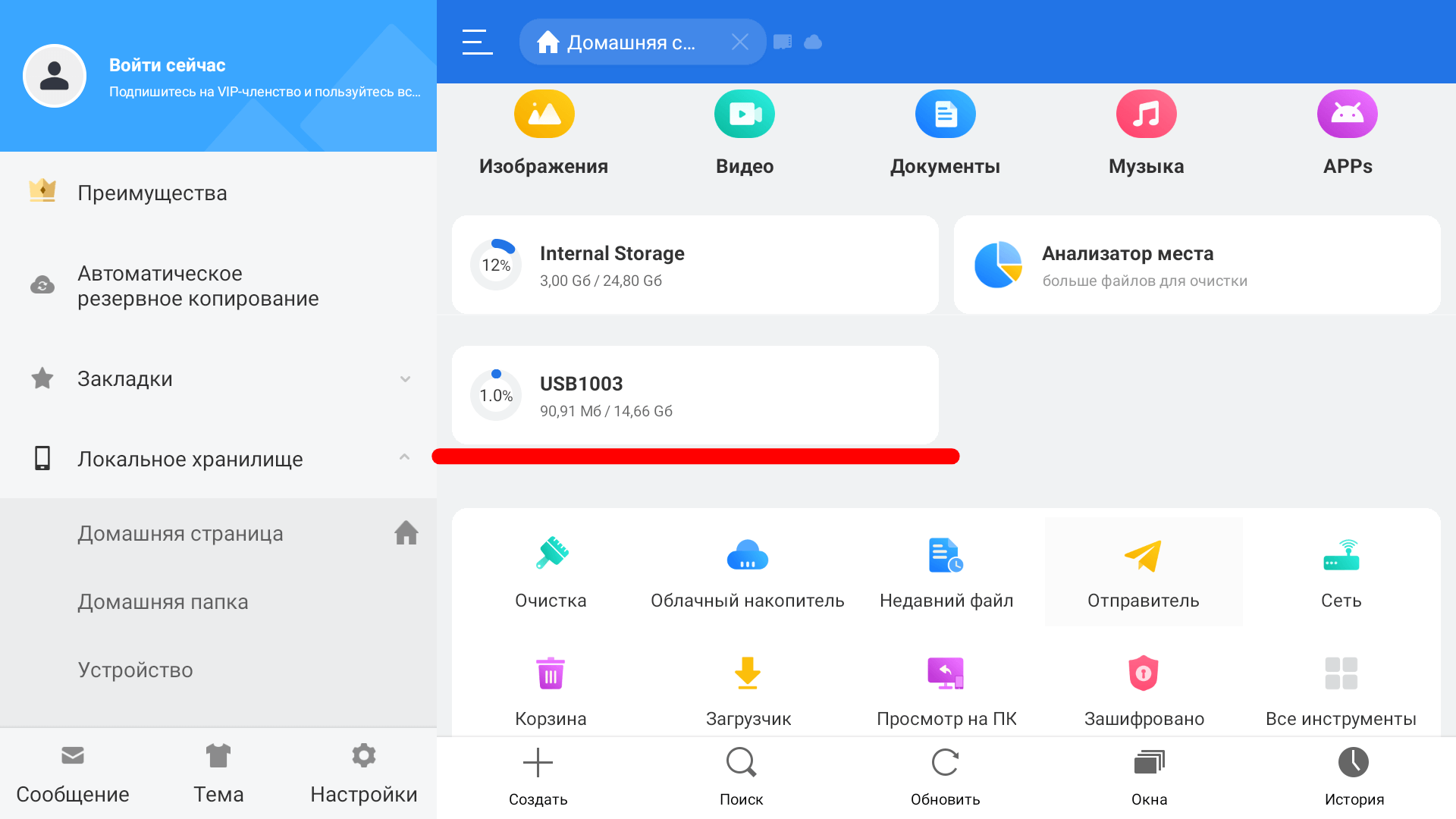1456x819 pixels.
Task: Open the Загрузчик downloader
Action: (x=748, y=692)
